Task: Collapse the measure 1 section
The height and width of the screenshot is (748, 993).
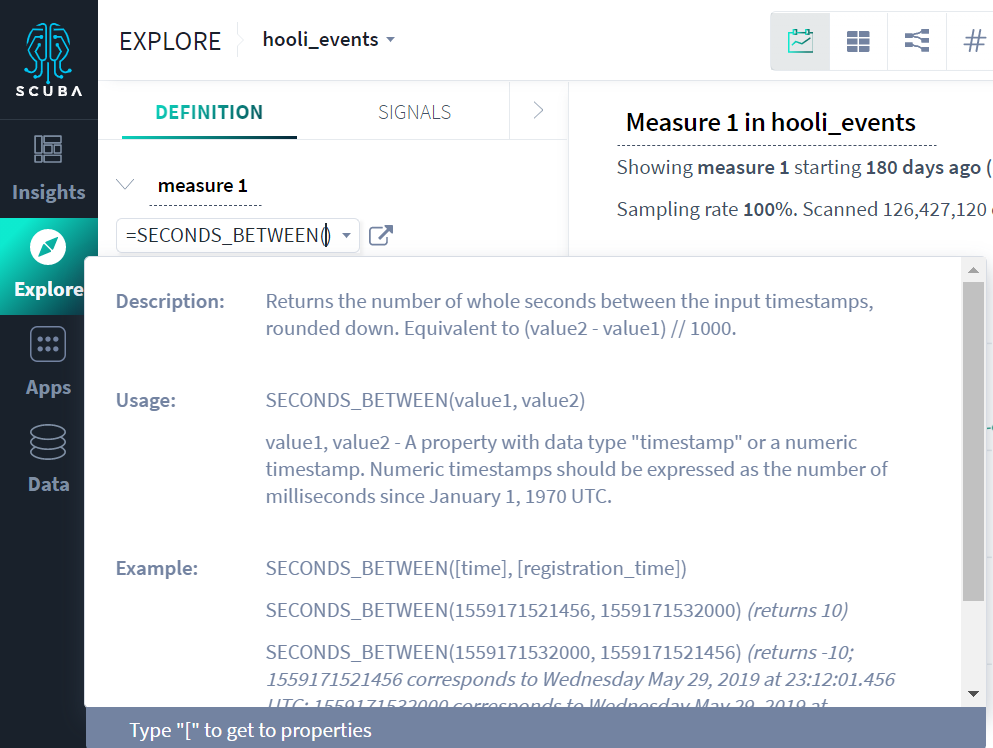Action: click(124, 184)
